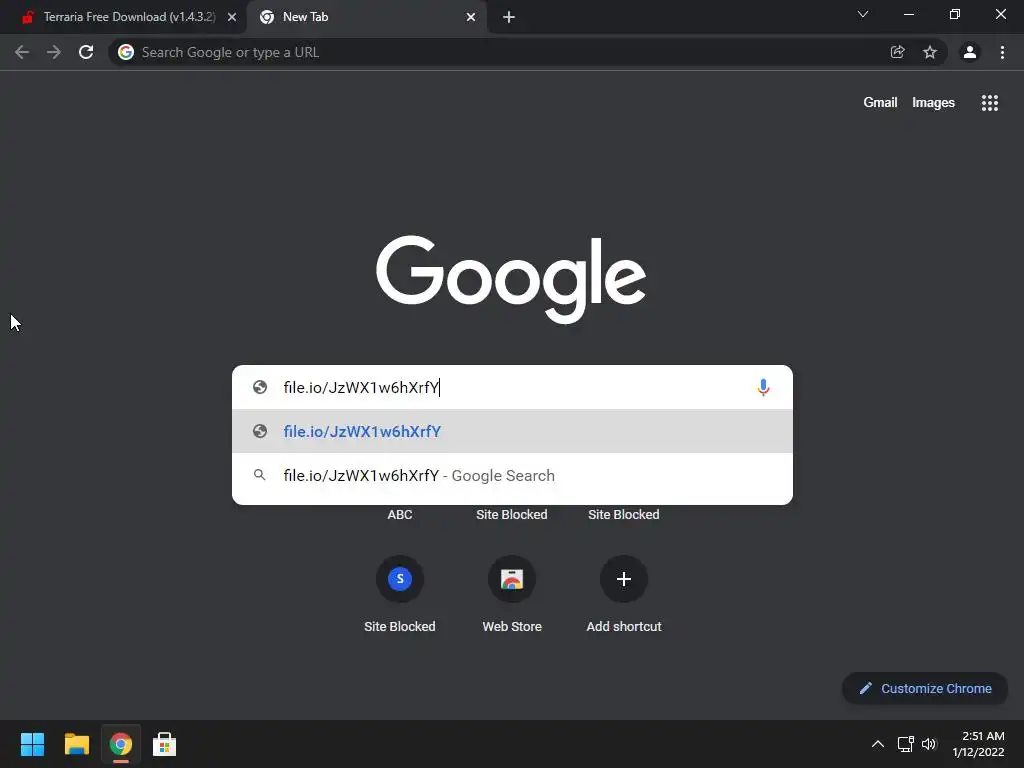Click Customize Chrome button

[x=925, y=688]
